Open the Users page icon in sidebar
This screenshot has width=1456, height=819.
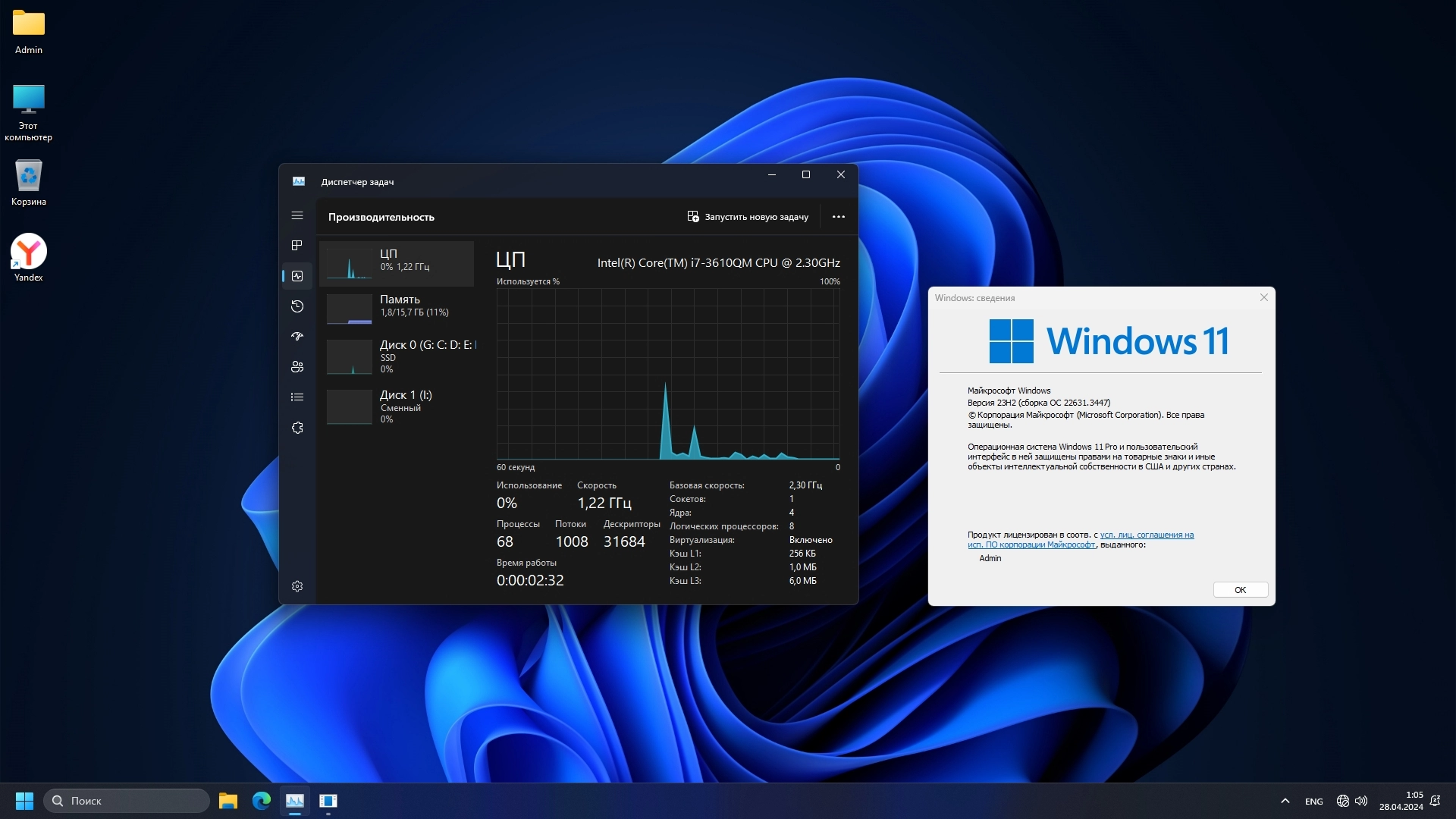[x=297, y=367]
